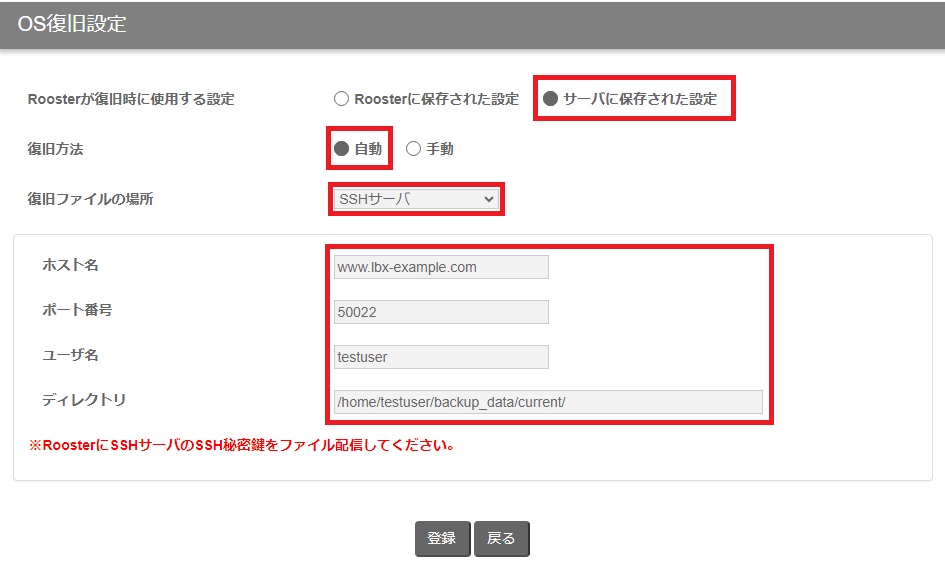945x564 pixels.
Task: Click the Roosterが復旧時に使用する設定 label
Action: (130, 99)
